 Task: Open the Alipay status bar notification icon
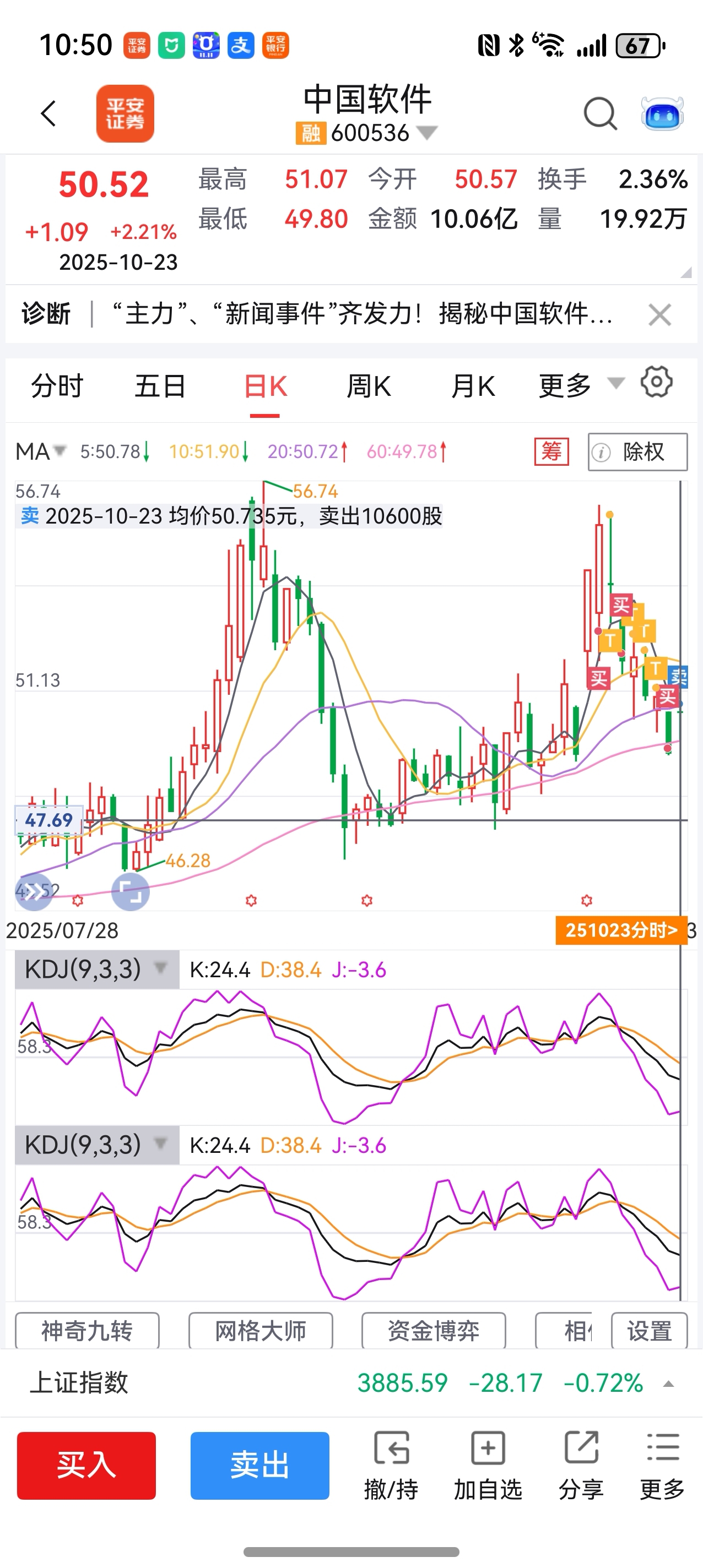coord(241,46)
